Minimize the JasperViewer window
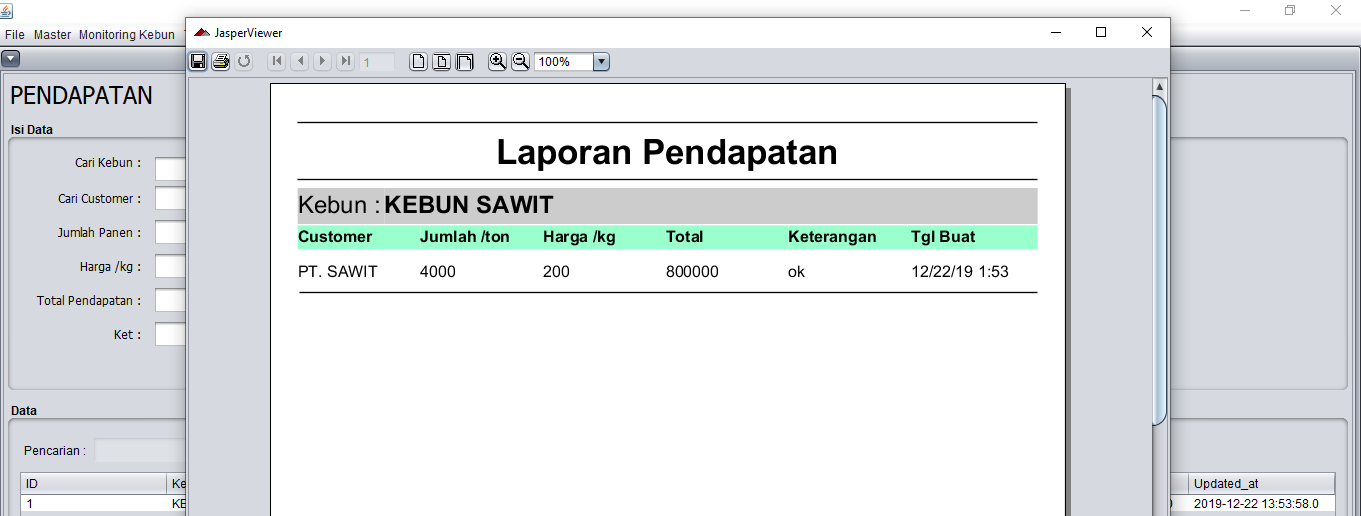Viewport: 1361px width, 516px height. [x=1055, y=32]
